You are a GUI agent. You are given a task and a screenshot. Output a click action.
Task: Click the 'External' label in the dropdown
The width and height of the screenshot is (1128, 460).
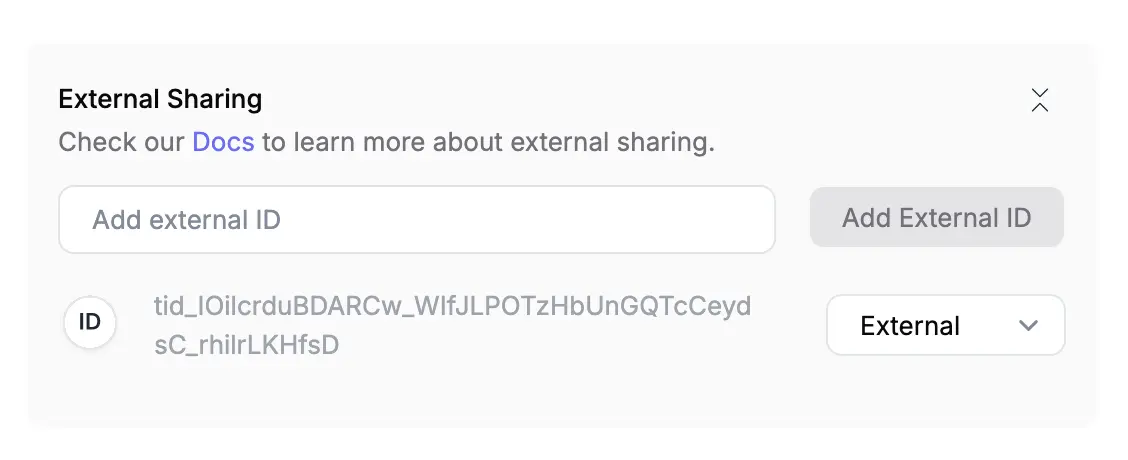pyautogui.click(x=910, y=326)
